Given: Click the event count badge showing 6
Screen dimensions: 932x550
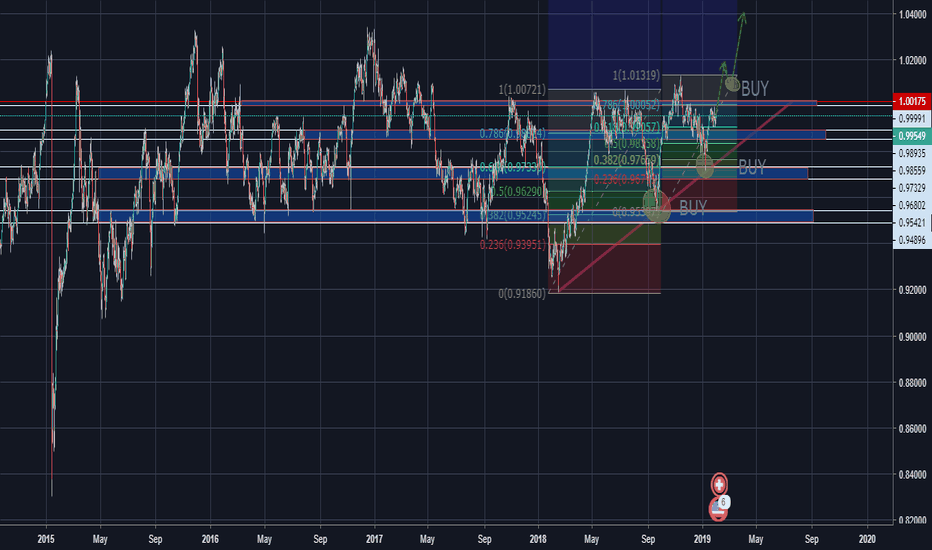Looking at the screenshot, I should click(x=723, y=502).
